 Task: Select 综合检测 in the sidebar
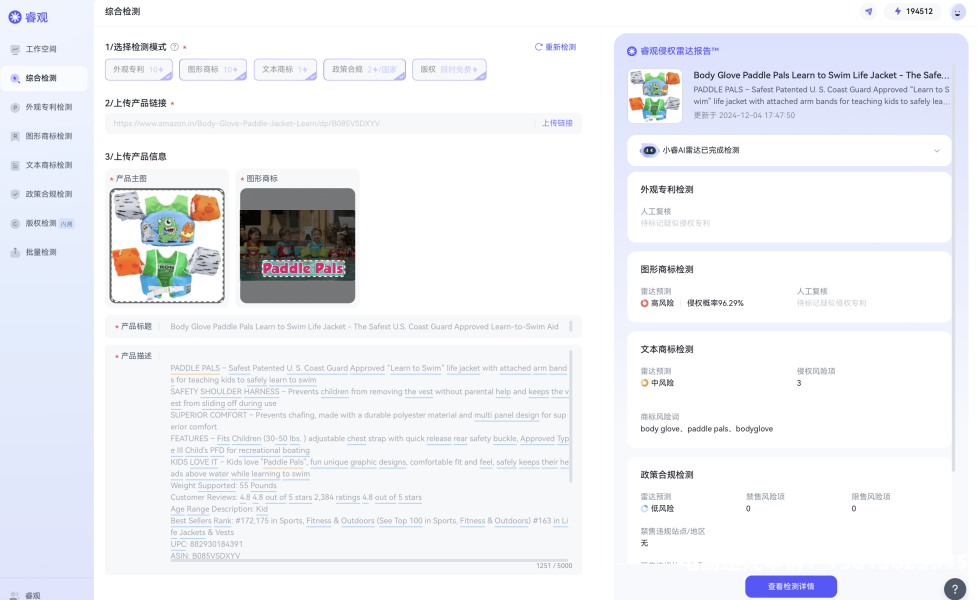44,78
